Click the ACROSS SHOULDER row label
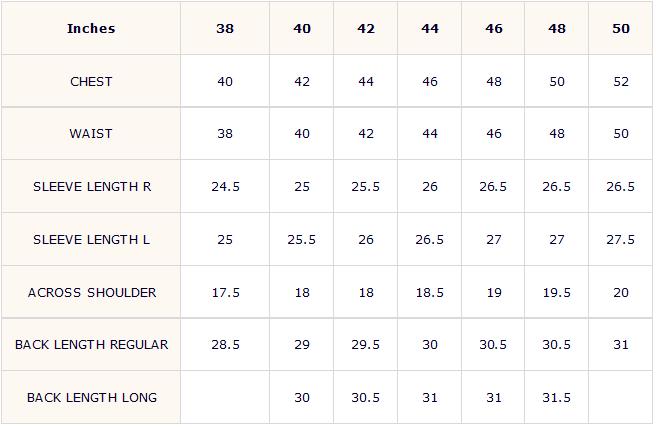 coord(91,292)
